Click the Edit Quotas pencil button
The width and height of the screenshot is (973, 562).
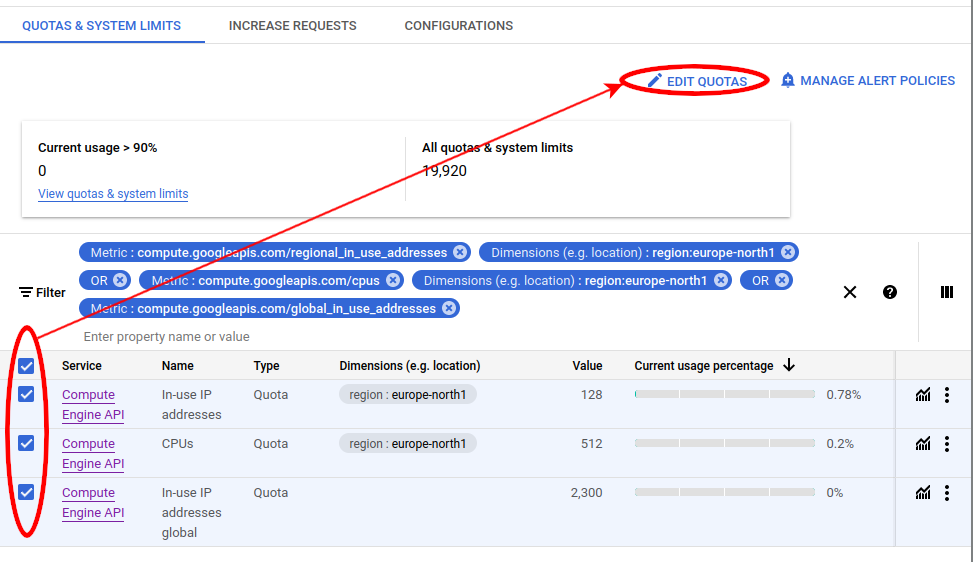[x=697, y=81]
